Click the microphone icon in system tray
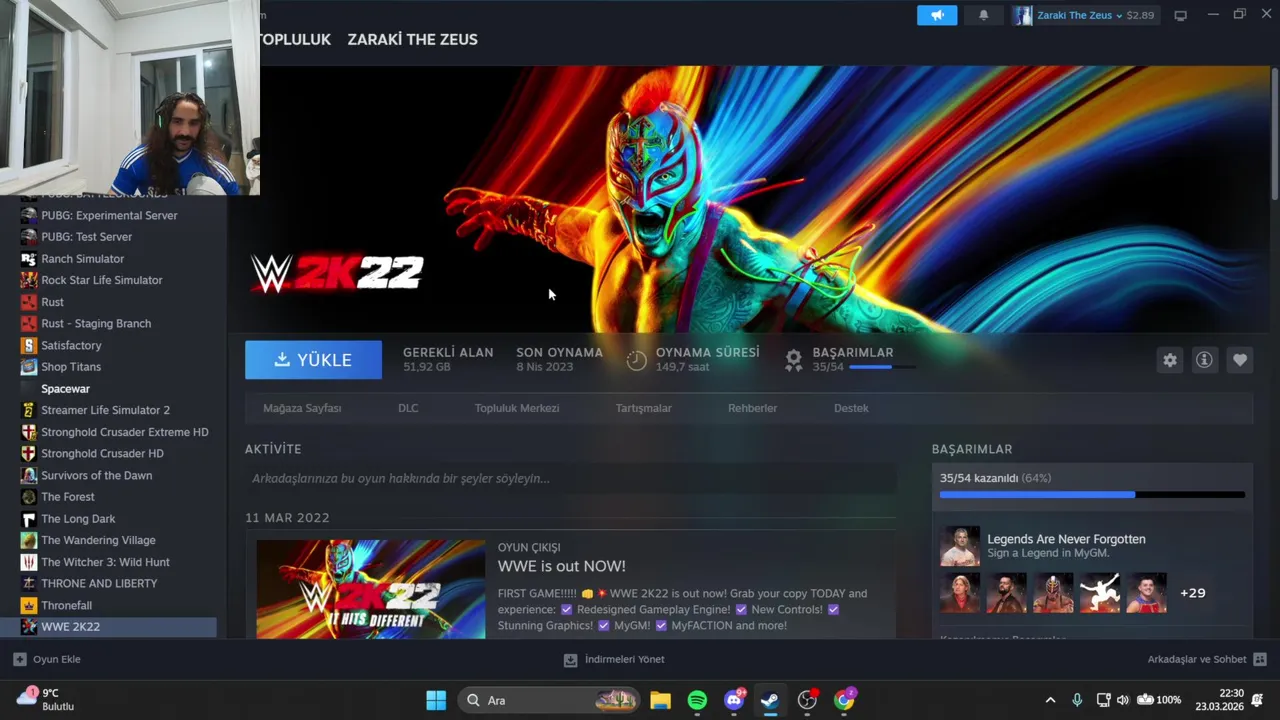 (1077, 700)
